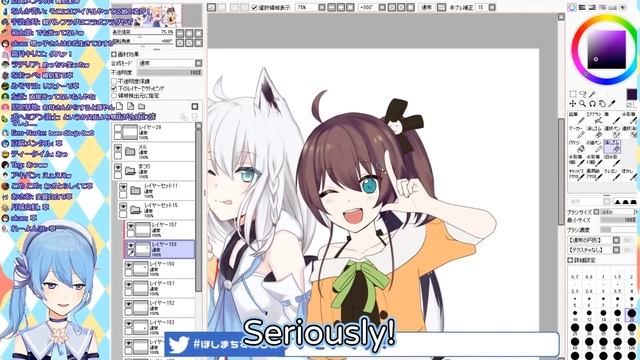Screen dimensions: 640x360
Task: Click the color wheel panel icon
Action: click(x=572, y=7)
